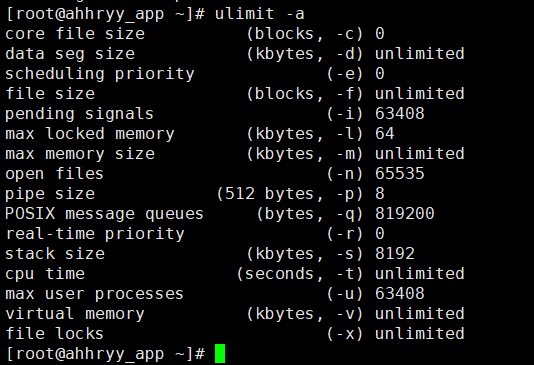534x365 pixels.
Task: Click the '(512 bytes, -p)' unit text
Action: click(290, 194)
